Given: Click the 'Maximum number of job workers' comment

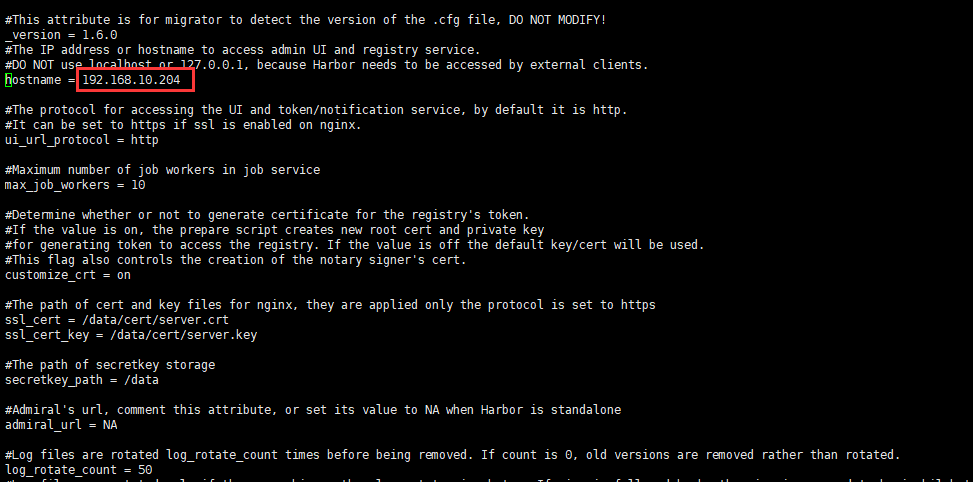Looking at the screenshot, I should click(163, 170).
